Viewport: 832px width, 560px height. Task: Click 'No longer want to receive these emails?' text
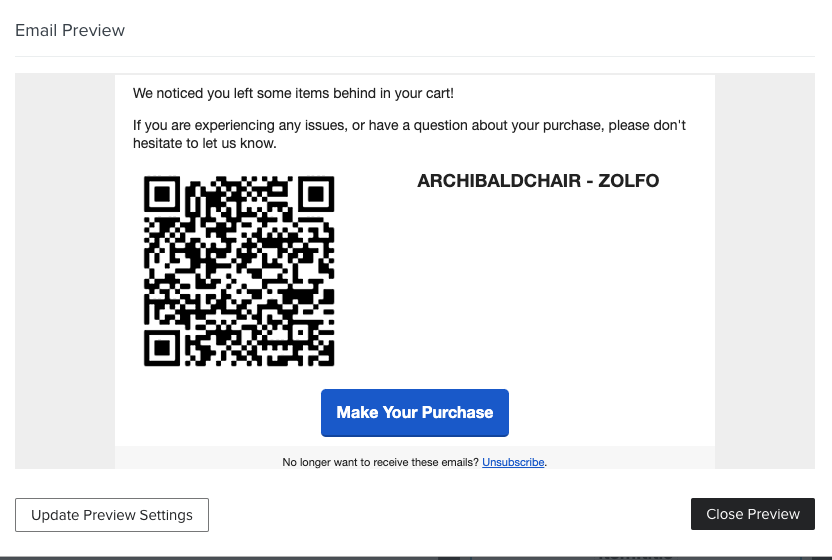click(380, 462)
